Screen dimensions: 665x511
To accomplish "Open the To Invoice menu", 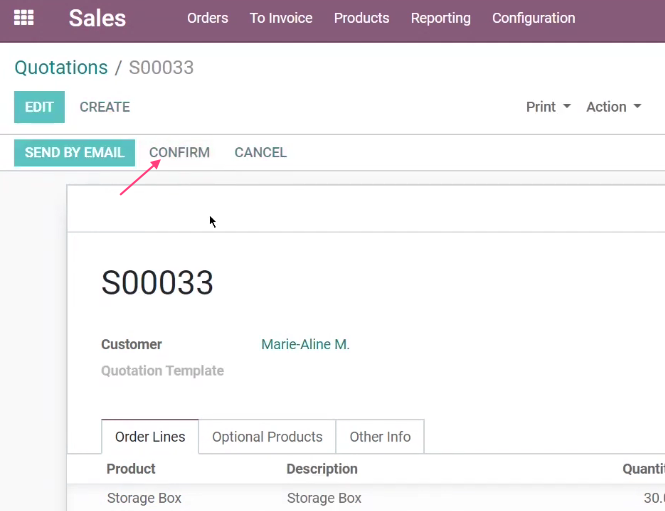I will pos(281,18).
